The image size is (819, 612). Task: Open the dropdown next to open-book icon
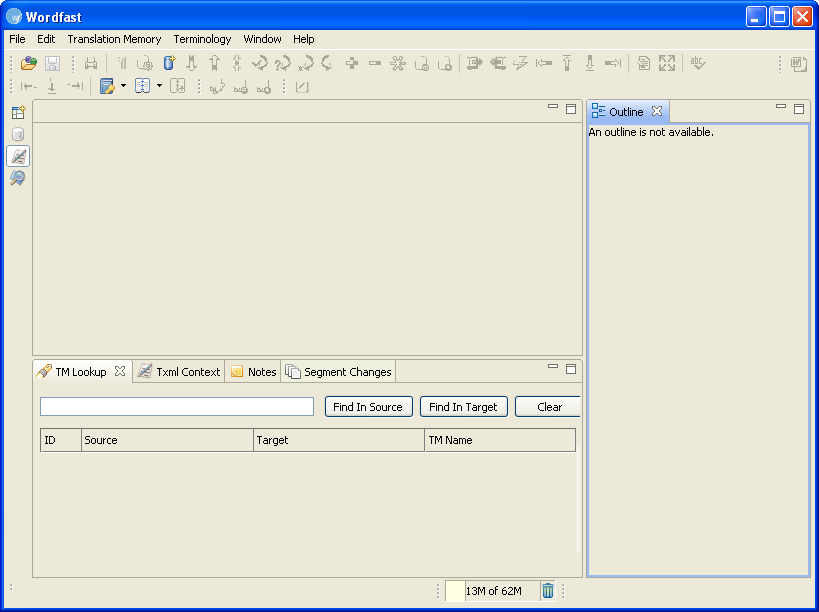pos(159,86)
